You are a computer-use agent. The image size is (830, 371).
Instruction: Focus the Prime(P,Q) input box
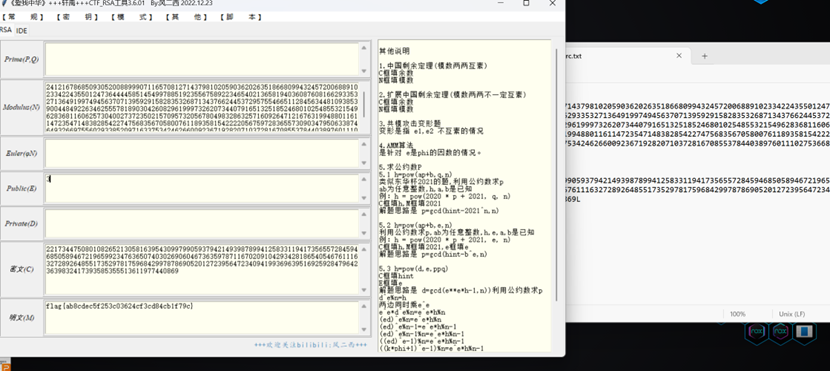coord(202,59)
